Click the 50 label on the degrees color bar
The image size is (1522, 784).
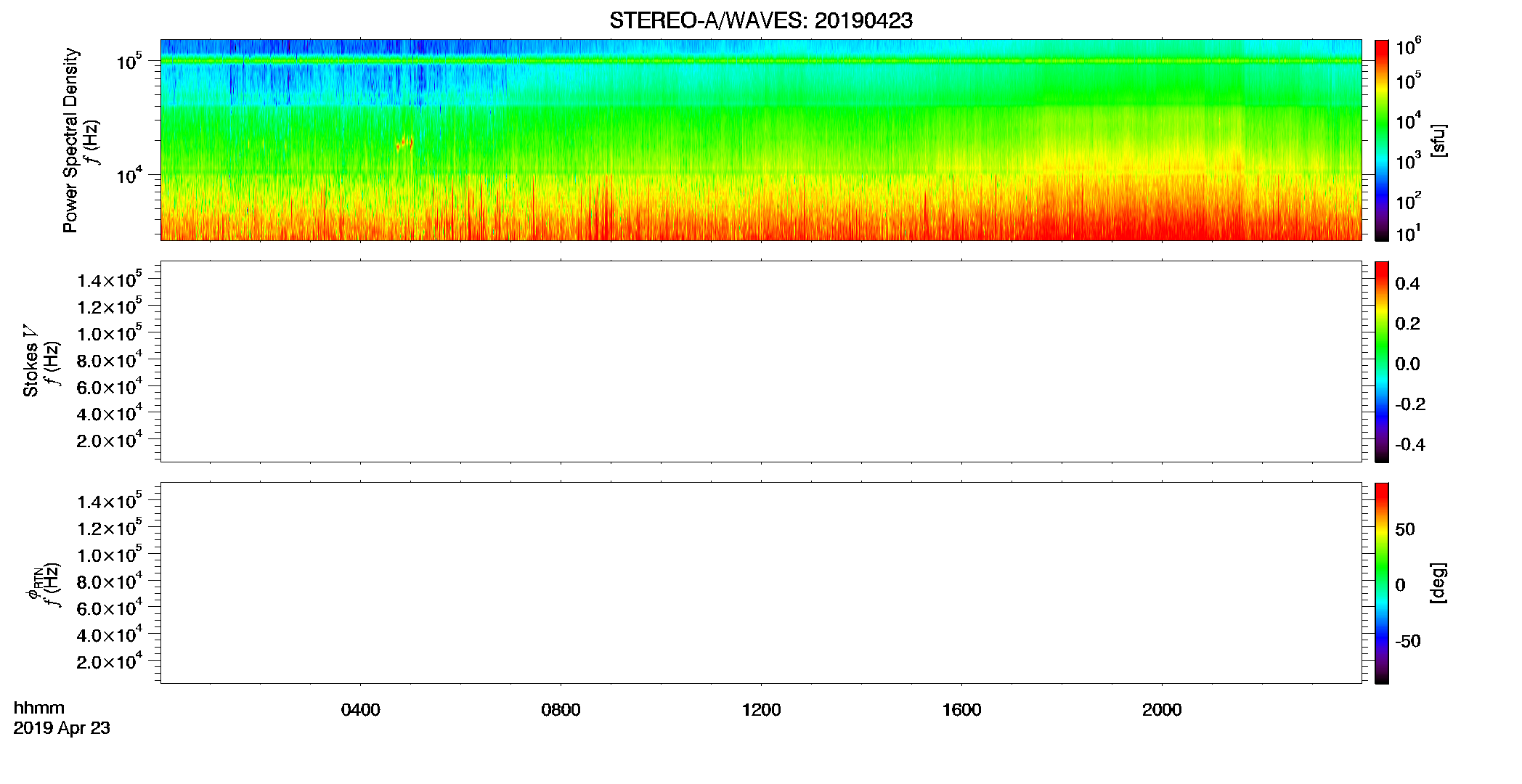1405,529
